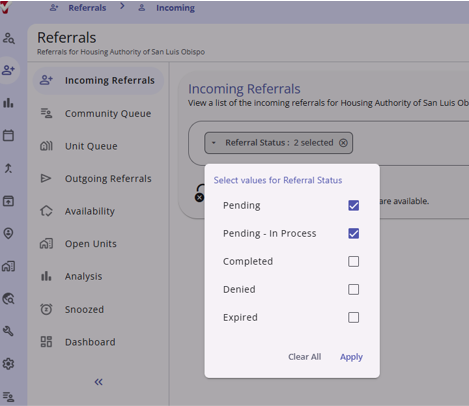469x406 pixels.
Task: Uncheck the Pending - In Process checkbox
Action: 354,233
